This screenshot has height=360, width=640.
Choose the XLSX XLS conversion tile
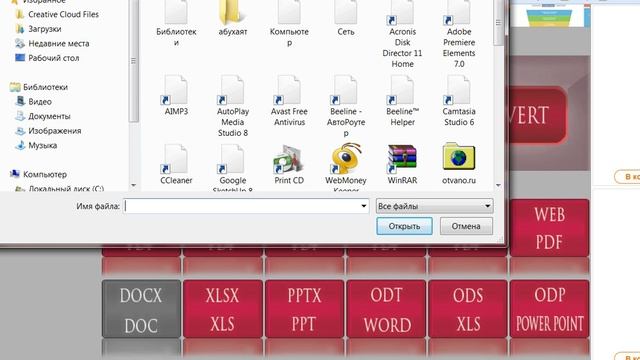223,309
